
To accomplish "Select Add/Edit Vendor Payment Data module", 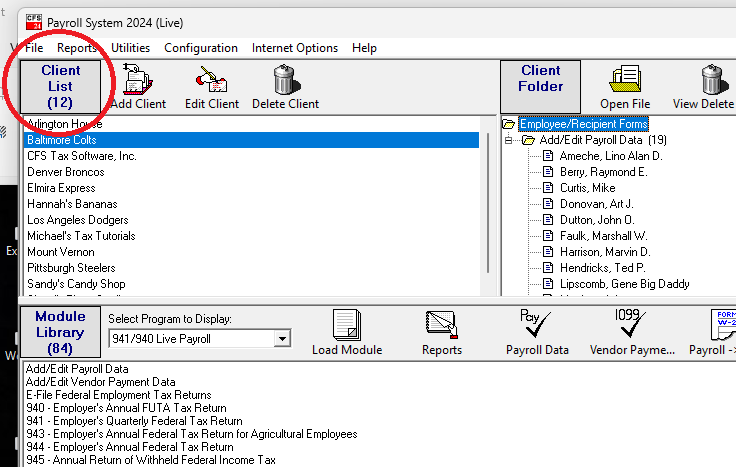I will tap(100, 382).
